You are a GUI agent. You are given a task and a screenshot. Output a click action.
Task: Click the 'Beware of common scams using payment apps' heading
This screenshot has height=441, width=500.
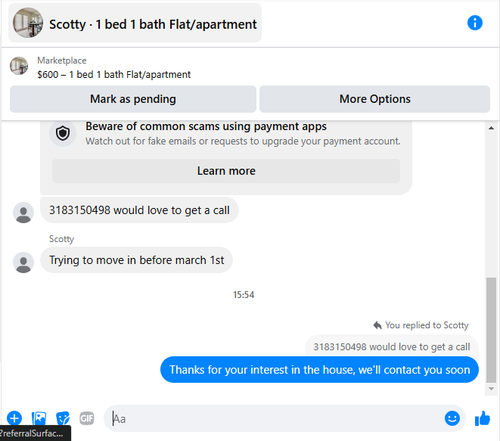pyautogui.click(x=206, y=126)
